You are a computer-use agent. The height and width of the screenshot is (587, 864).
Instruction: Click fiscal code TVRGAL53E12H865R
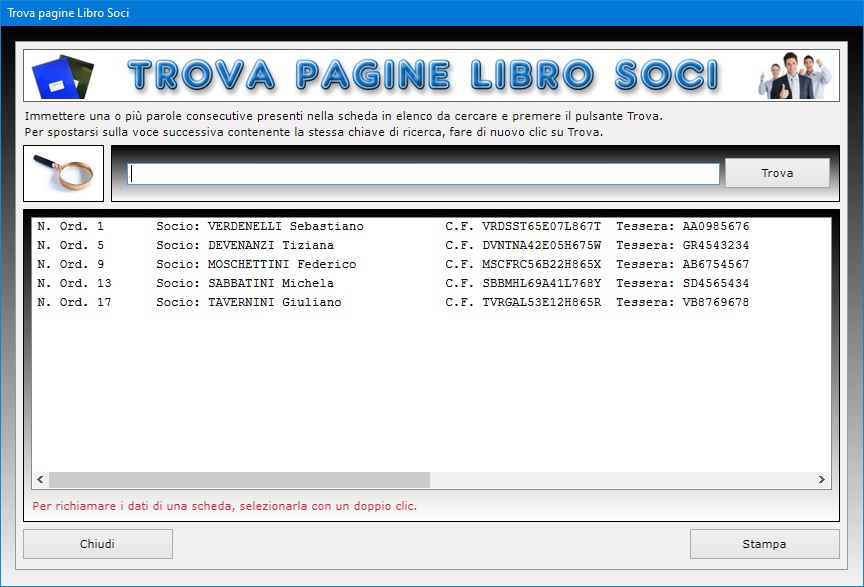(542, 302)
